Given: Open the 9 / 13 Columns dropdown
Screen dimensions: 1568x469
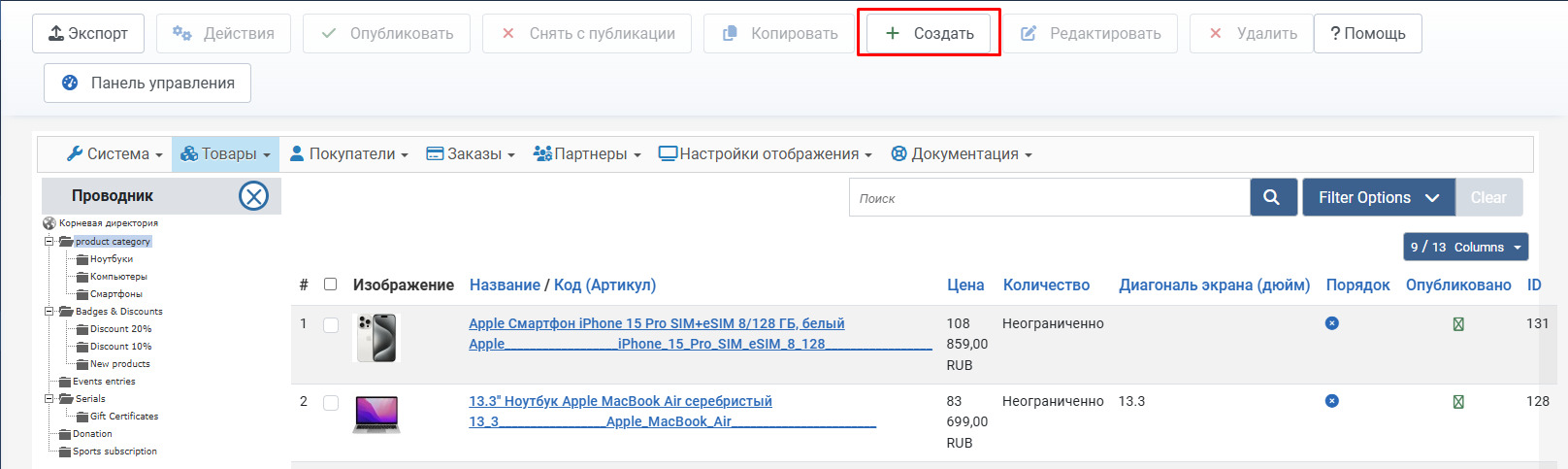Looking at the screenshot, I should pos(1465,247).
